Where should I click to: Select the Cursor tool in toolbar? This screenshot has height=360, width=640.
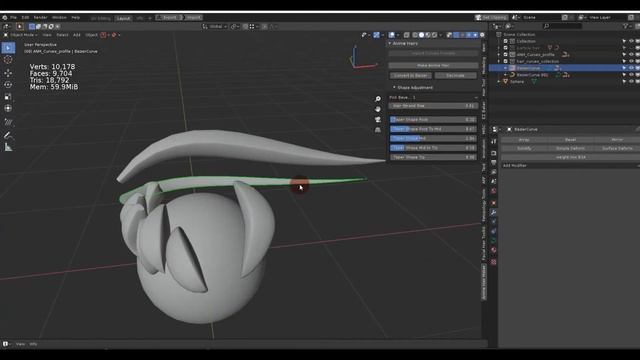pyautogui.click(x=8, y=60)
